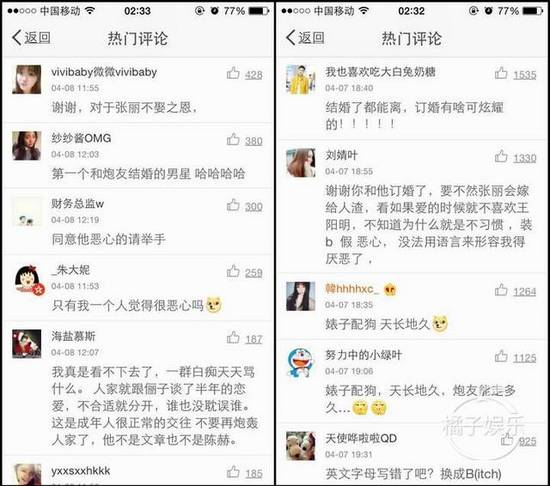Tap 返回 back button on right screen

tap(305, 38)
